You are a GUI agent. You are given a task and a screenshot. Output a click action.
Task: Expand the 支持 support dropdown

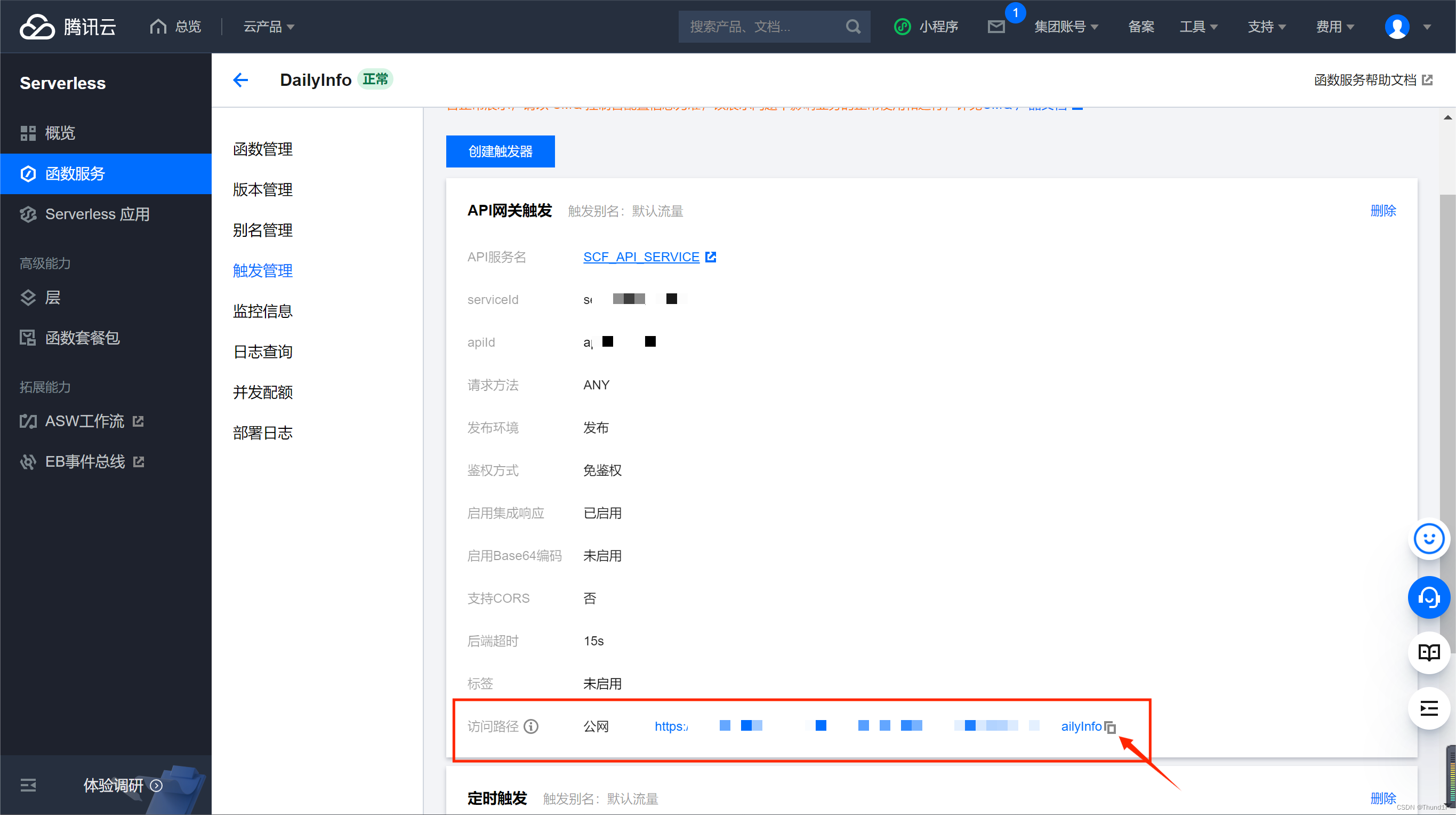tap(1266, 27)
